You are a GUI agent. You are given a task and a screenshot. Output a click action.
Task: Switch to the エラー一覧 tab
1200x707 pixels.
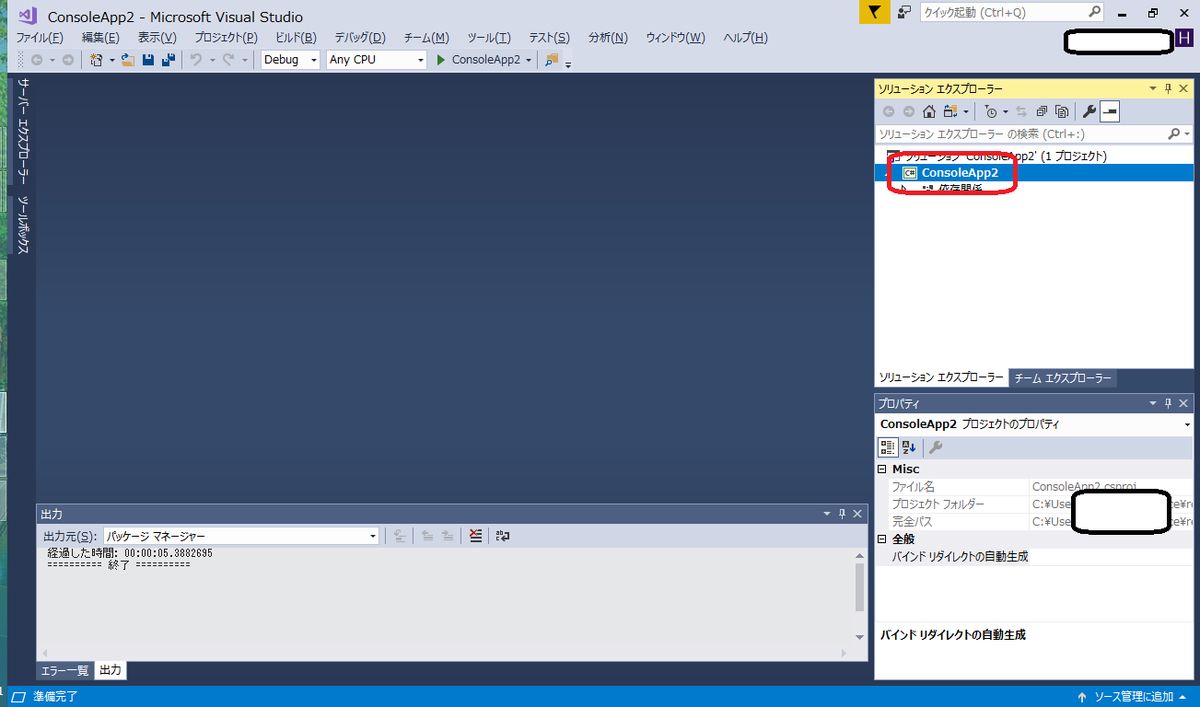[64, 670]
